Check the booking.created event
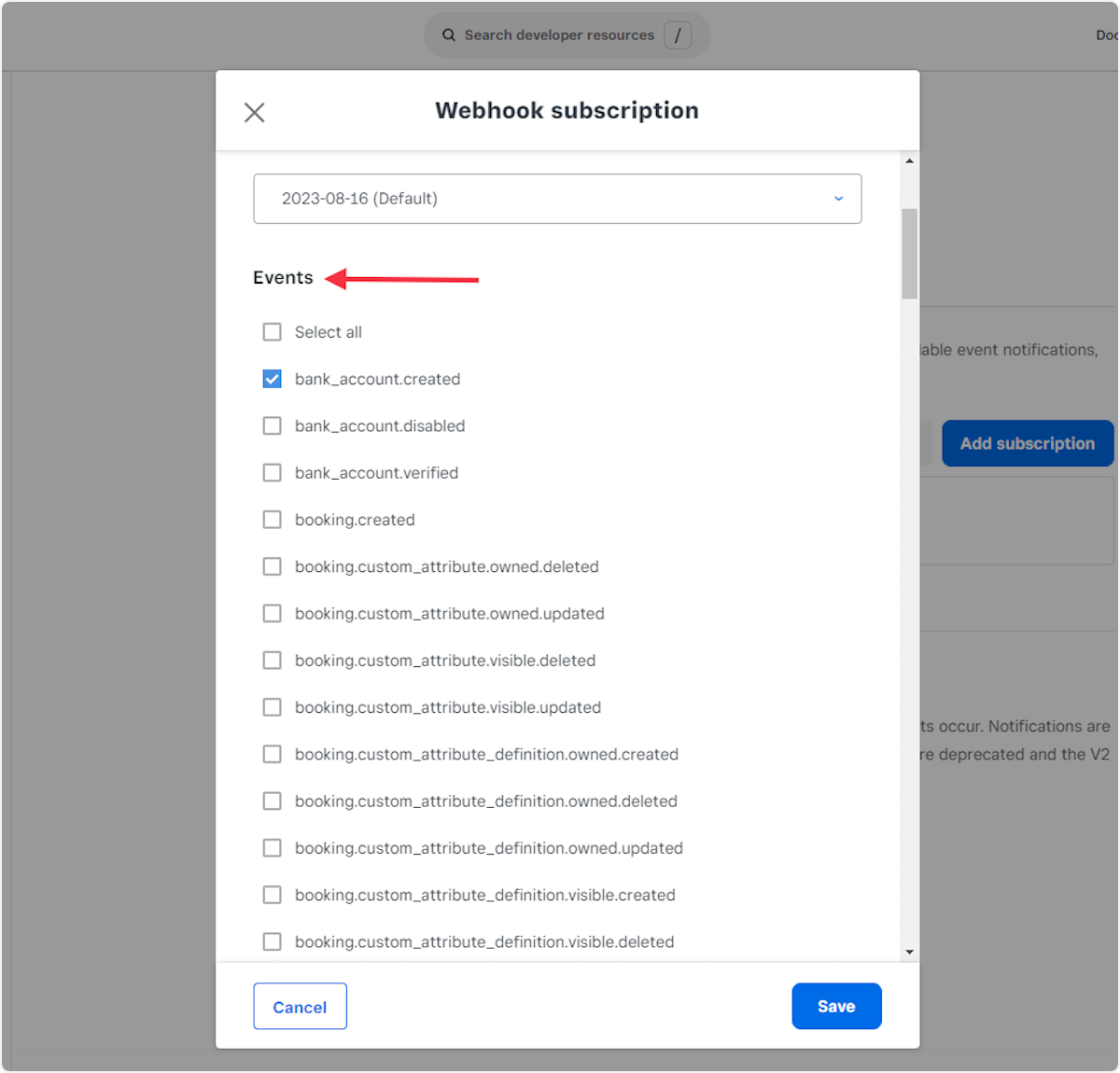This screenshot has height=1073, width=1120. 272,520
